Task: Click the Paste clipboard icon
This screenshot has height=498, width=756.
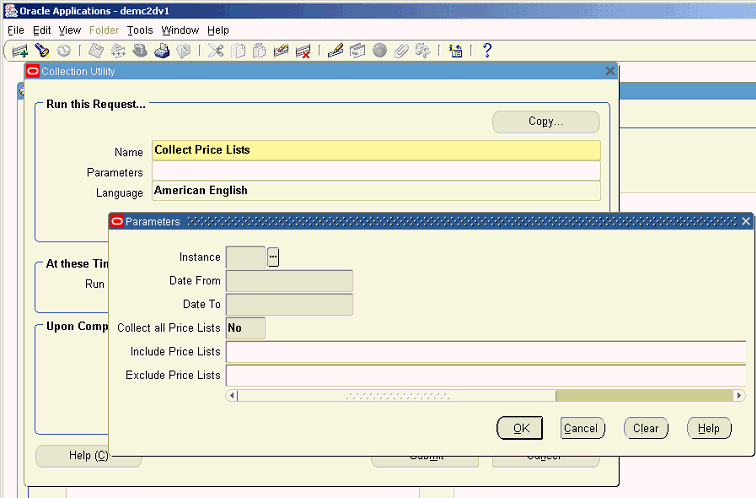Action: pos(259,51)
